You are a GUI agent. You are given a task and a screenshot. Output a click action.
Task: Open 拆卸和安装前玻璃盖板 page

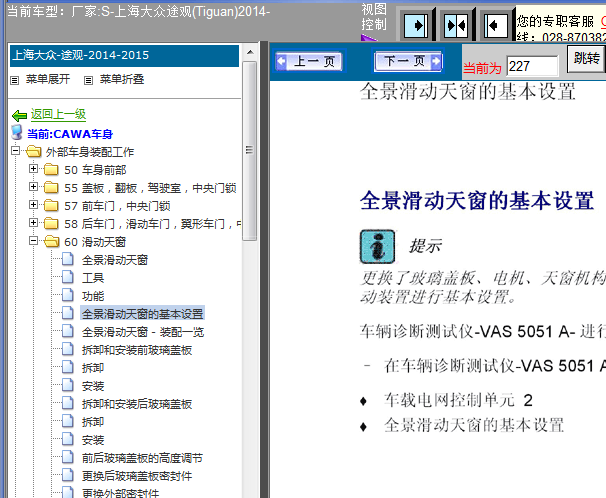click(x=137, y=350)
